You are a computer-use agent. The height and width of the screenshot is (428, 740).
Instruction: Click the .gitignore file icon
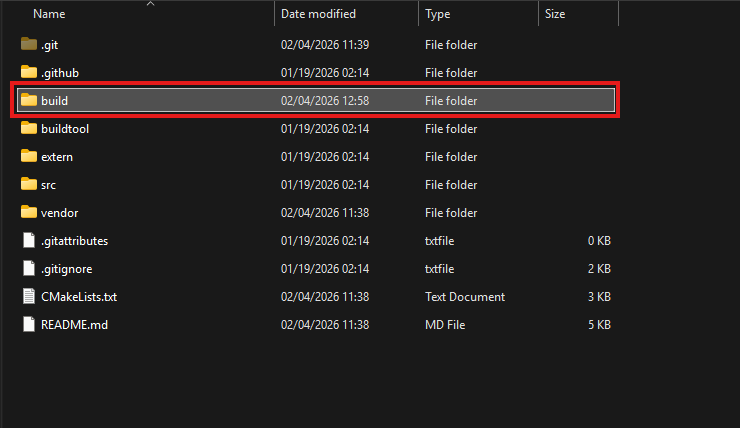pyautogui.click(x=28, y=269)
